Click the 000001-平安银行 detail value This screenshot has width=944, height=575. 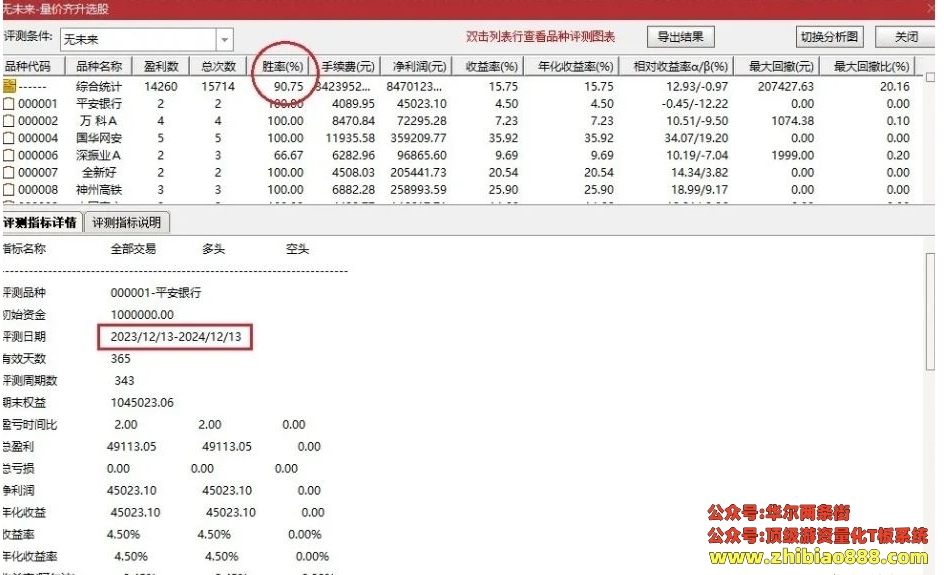coord(156,293)
